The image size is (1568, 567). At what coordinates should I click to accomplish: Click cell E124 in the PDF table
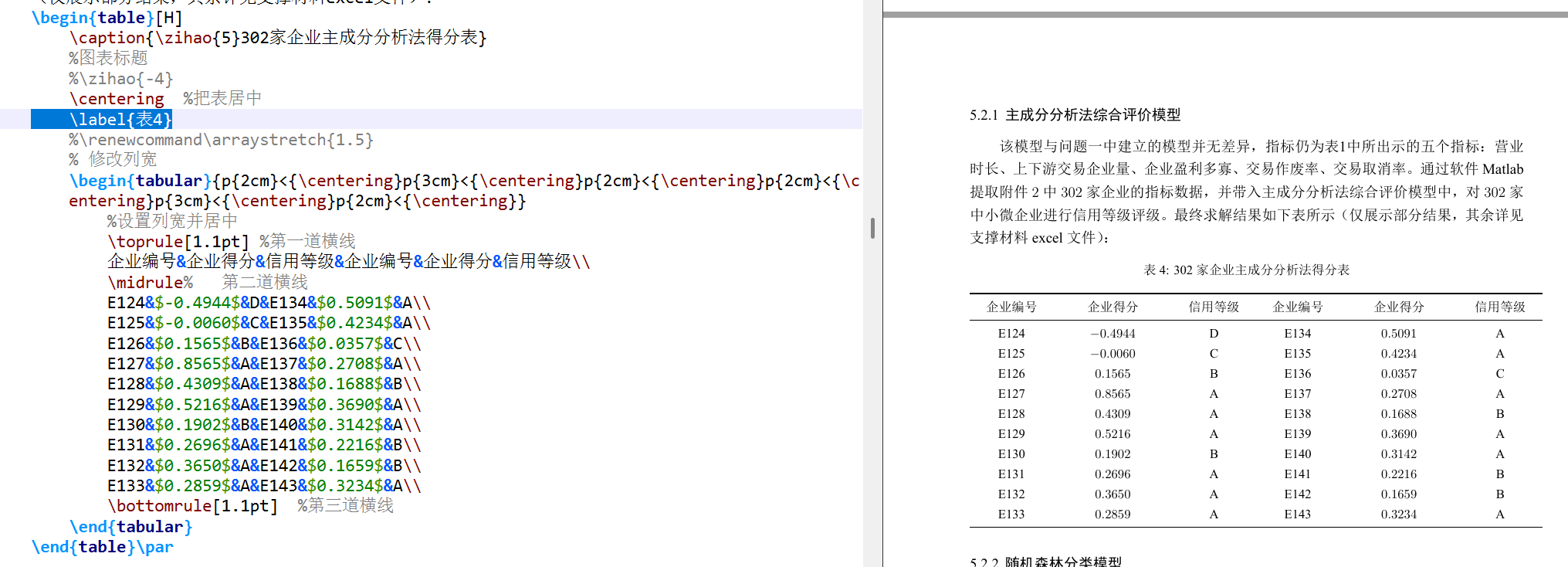click(x=1011, y=334)
